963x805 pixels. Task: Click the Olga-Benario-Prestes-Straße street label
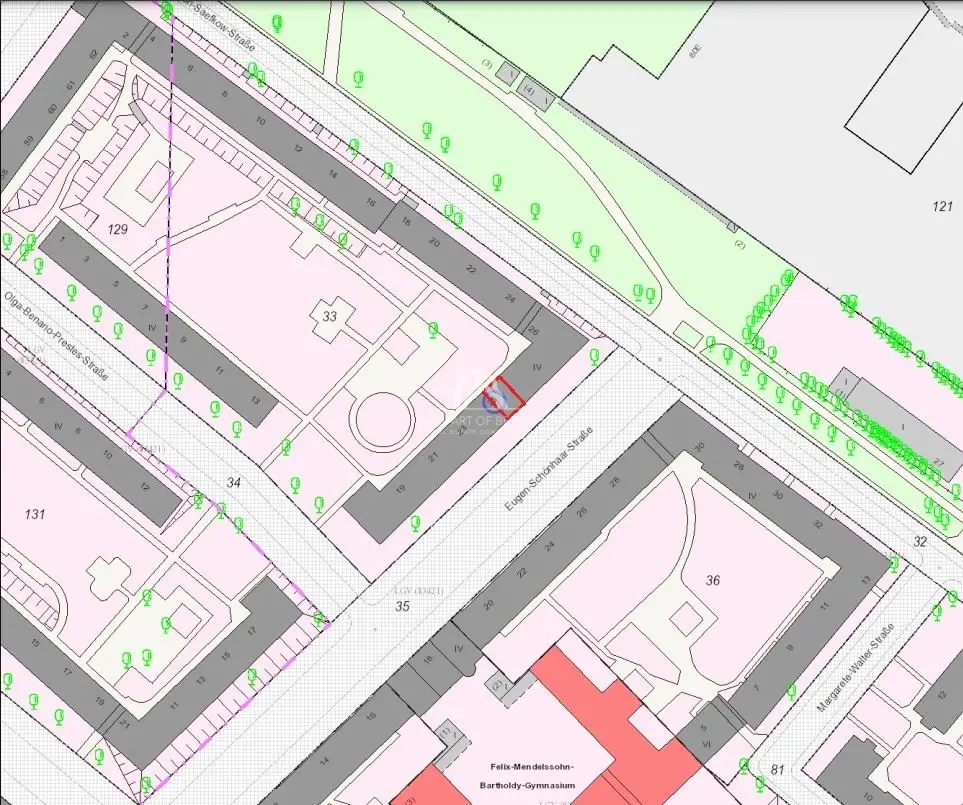click(54, 328)
